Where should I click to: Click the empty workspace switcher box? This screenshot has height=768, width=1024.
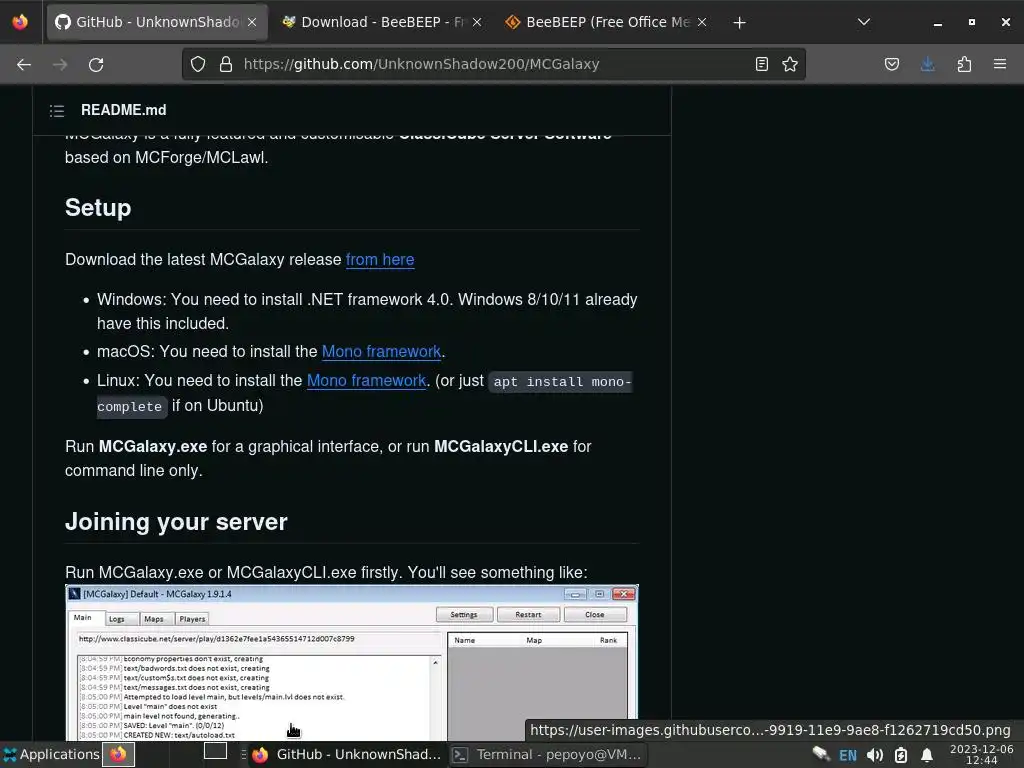[216, 751]
